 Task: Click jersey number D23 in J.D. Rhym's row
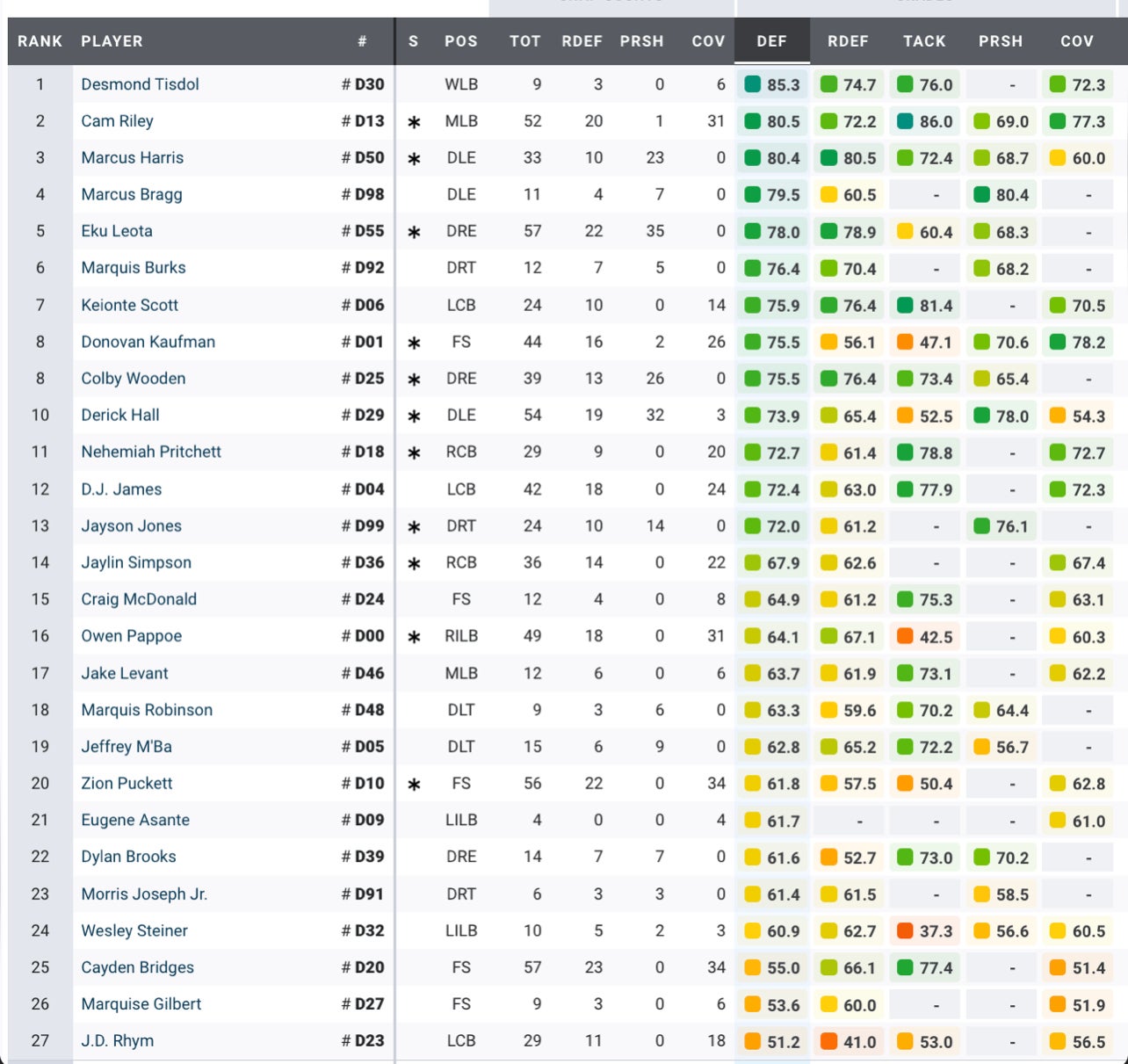point(369,1040)
